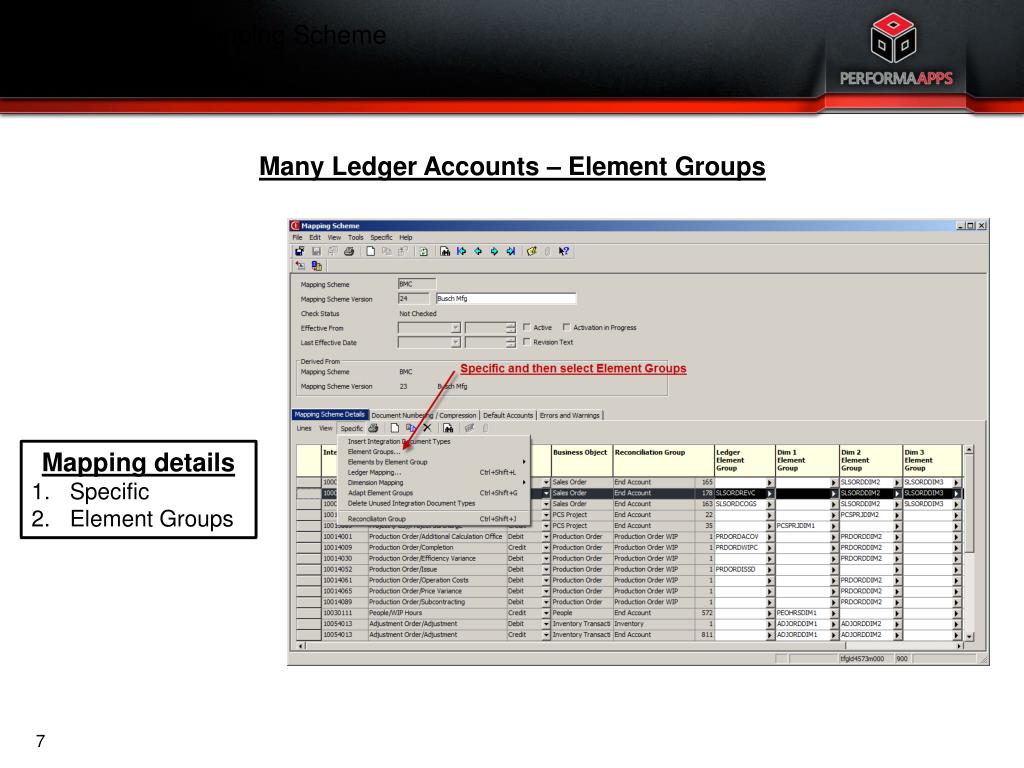Click the Effective From time stepper
The image size is (1024, 768).
tap(510, 328)
